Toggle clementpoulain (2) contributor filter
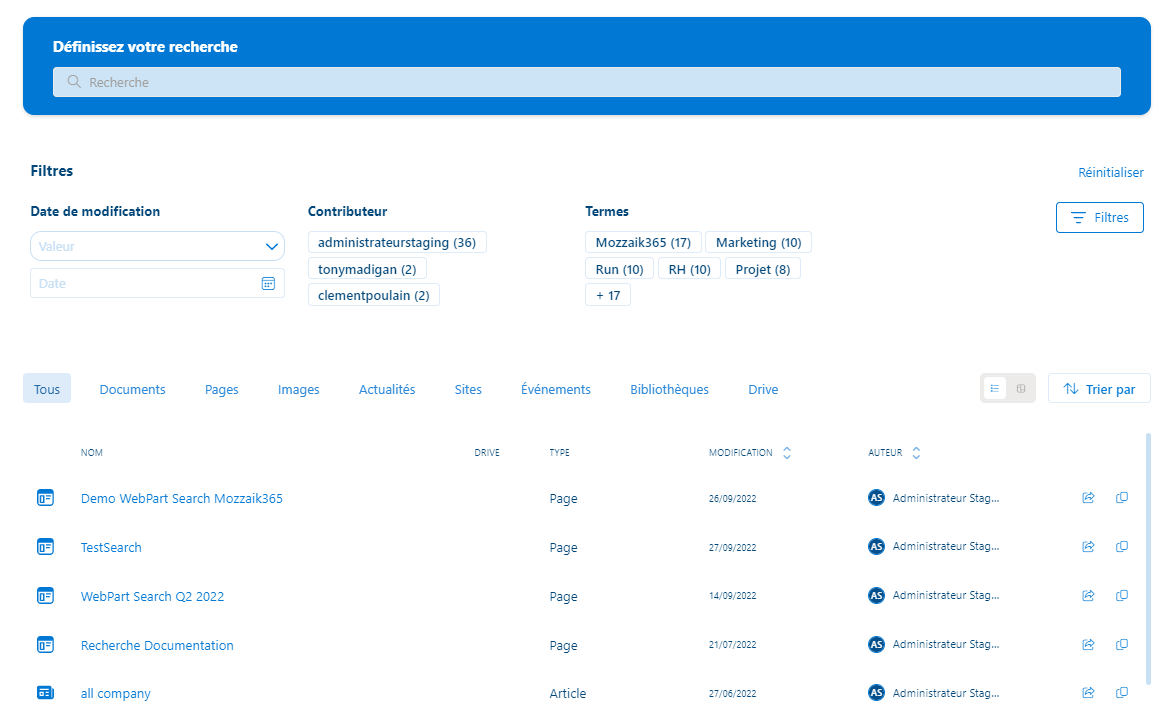Screen dimensions: 1162x710 click(374, 295)
